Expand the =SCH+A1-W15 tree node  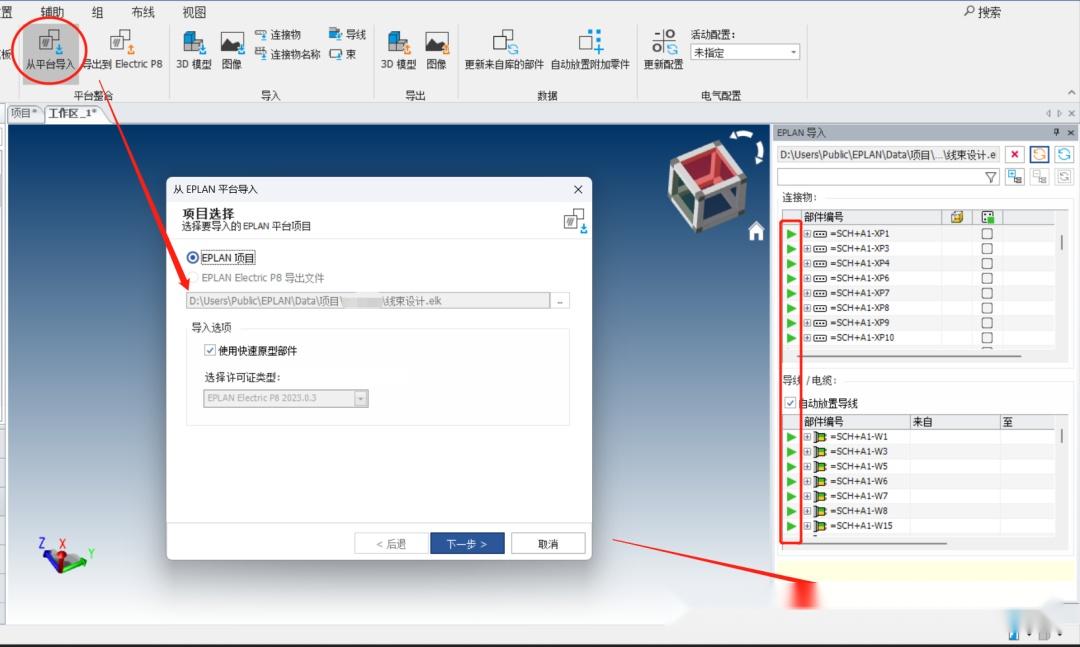pyautogui.click(x=807, y=526)
